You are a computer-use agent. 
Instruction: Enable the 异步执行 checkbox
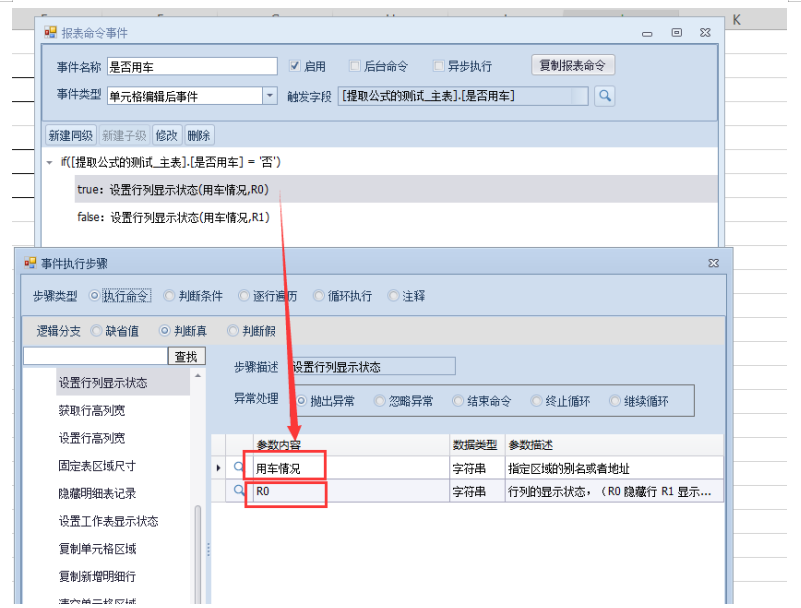(439, 66)
